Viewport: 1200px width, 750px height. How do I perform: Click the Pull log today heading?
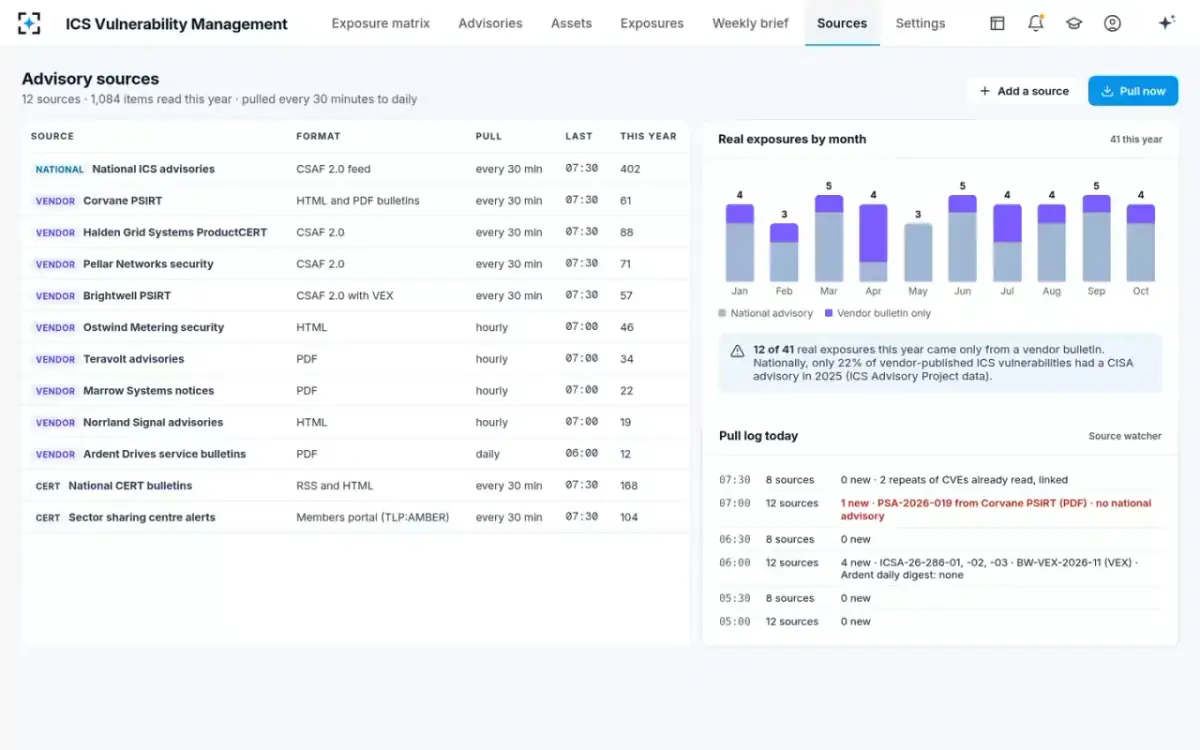click(759, 436)
